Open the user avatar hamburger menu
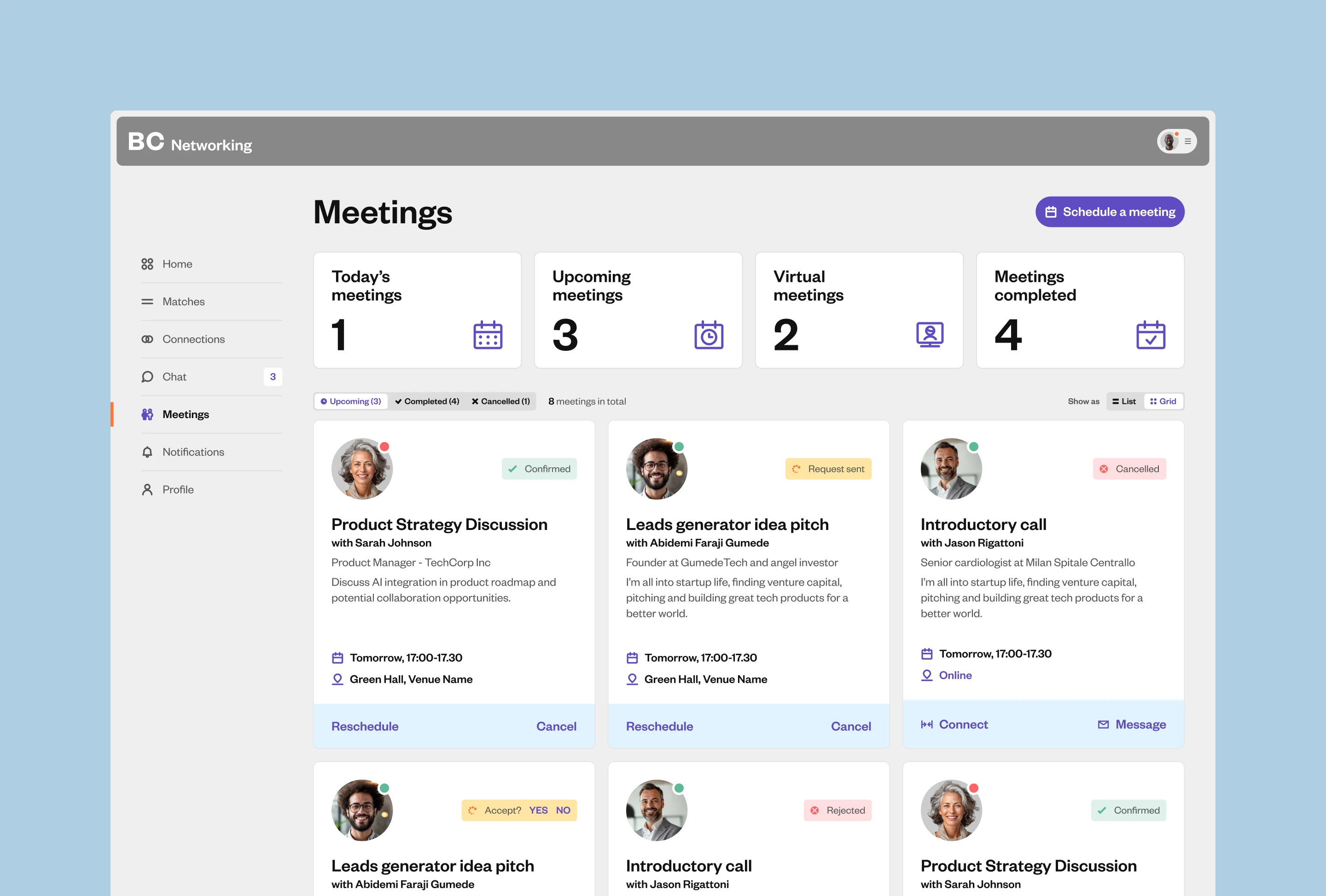Screen dimensions: 1326x896 pos(1187,141)
